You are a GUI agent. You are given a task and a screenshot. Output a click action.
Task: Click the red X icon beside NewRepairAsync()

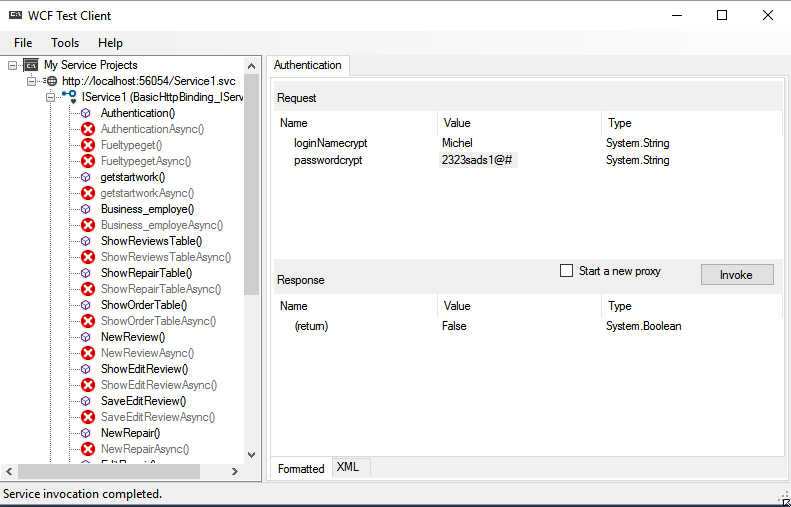pos(88,449)
